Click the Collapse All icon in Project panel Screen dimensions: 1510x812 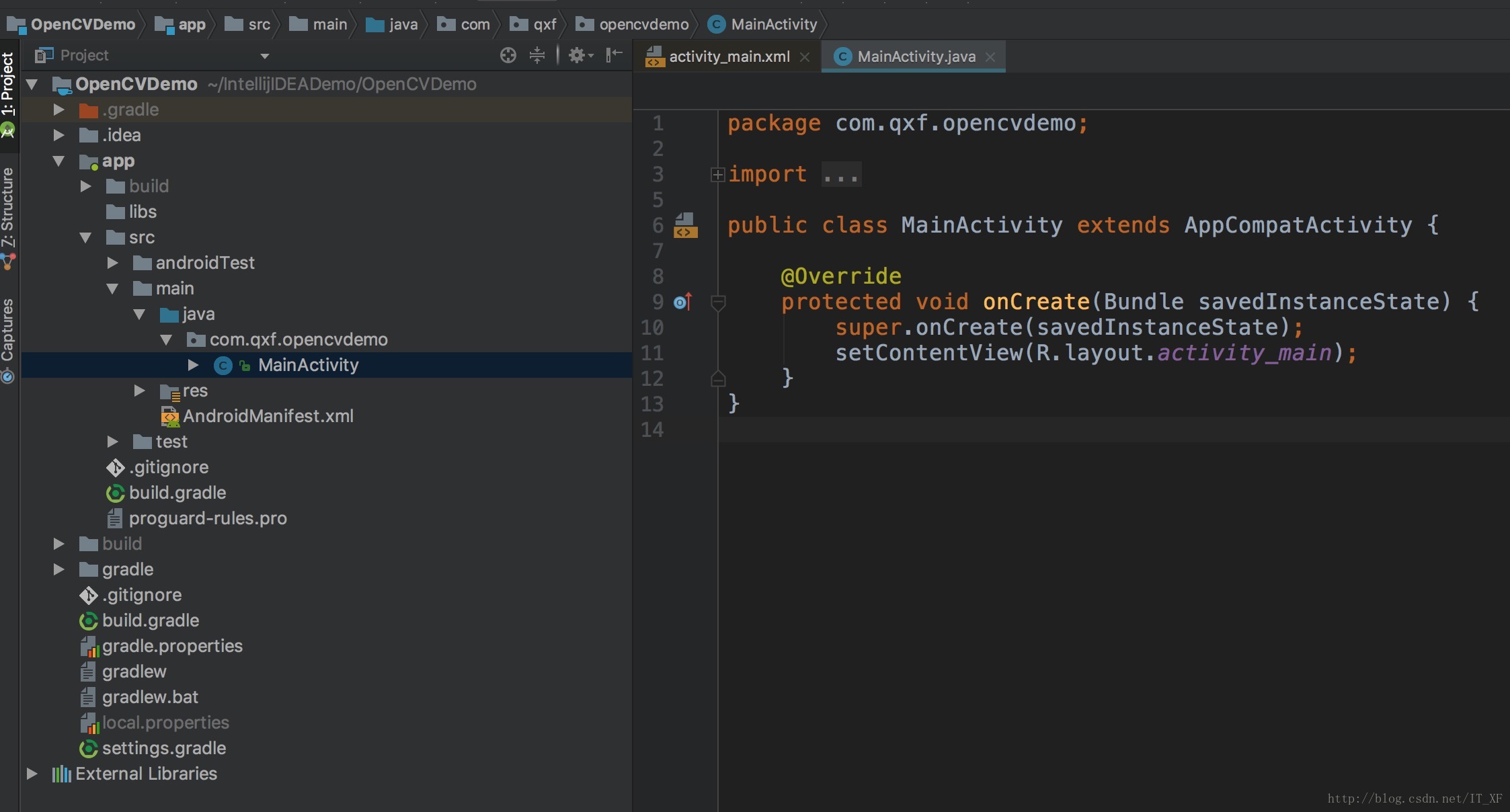[x=537, y=55]
